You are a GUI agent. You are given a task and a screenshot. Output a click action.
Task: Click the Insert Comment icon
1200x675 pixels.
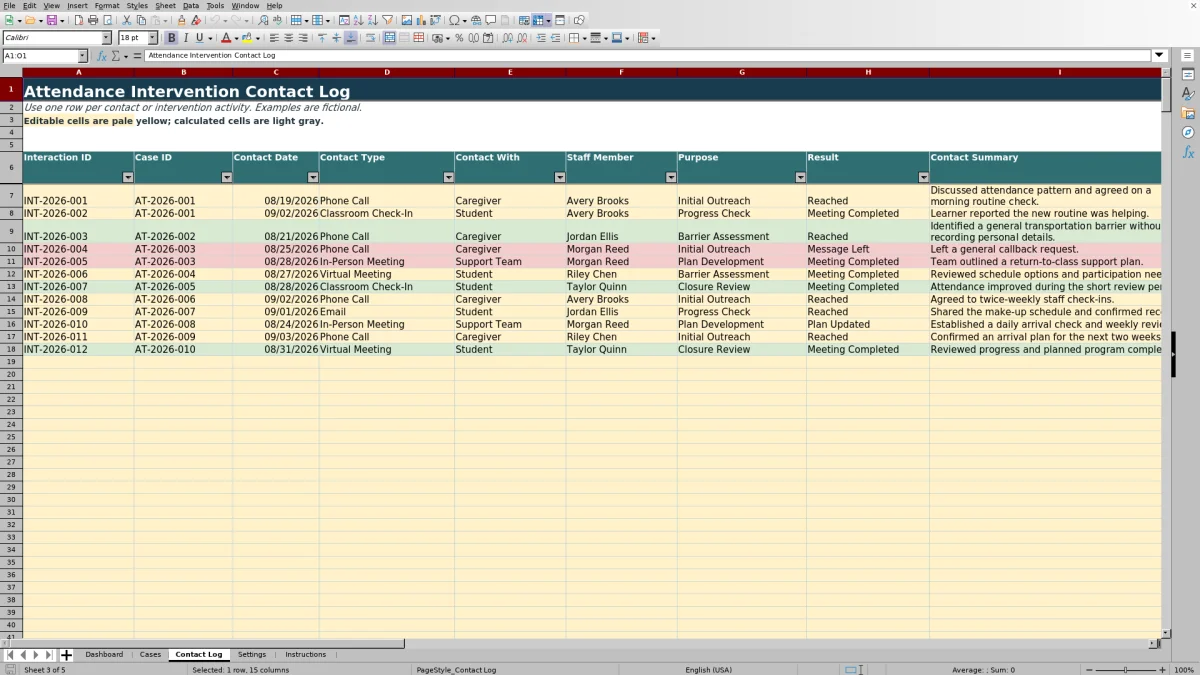490,20
